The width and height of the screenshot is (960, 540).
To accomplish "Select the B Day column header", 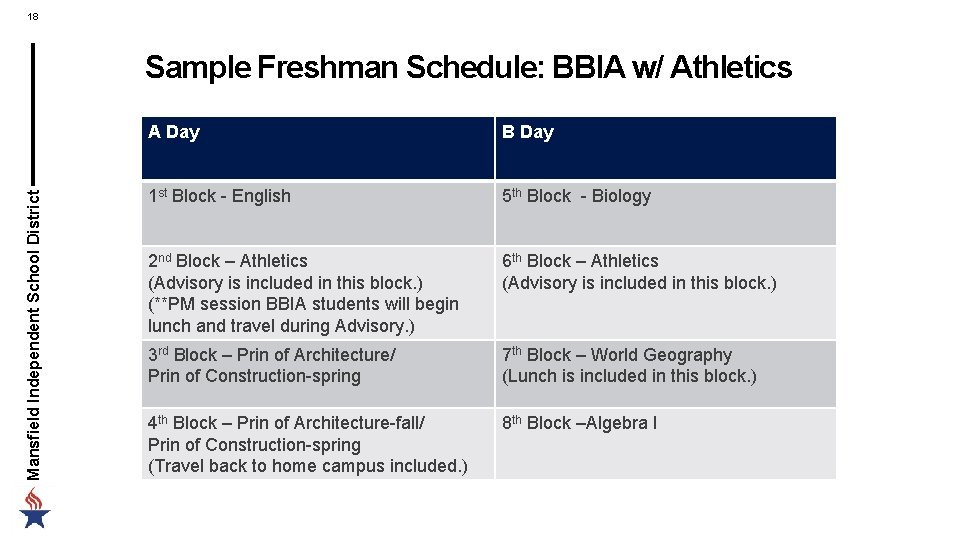I will point(528,132).
